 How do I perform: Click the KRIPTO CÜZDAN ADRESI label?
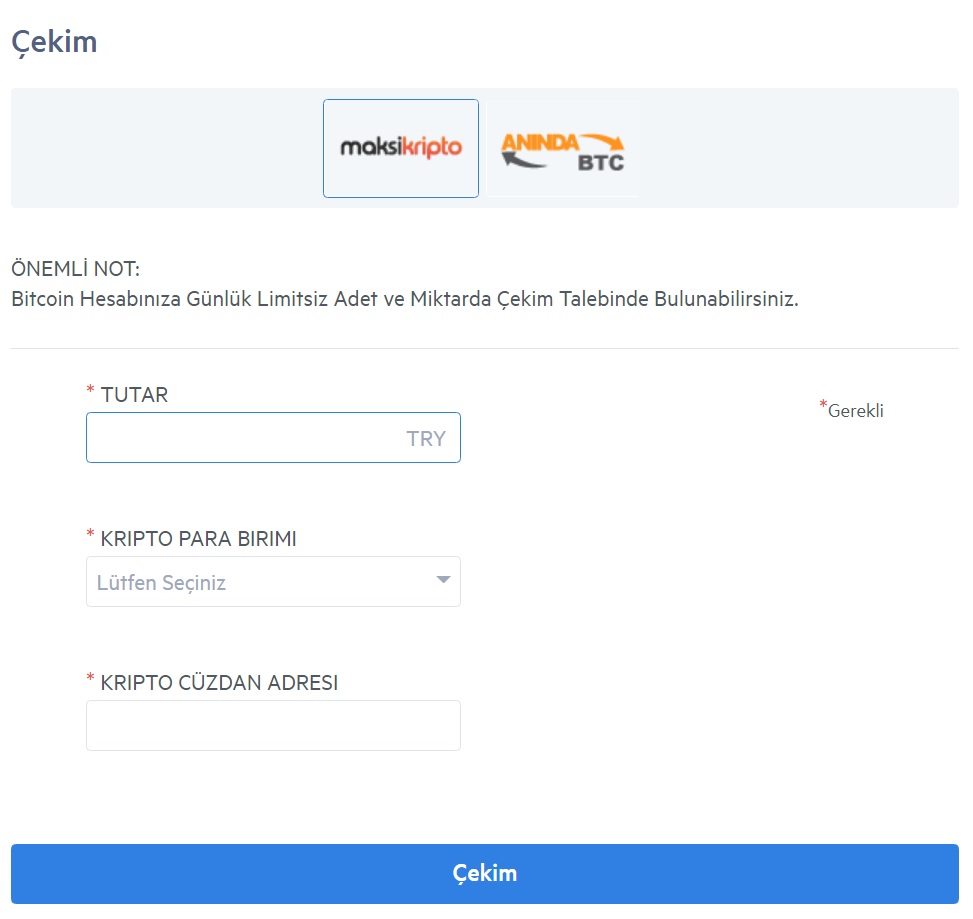pyautogui.click(x=219, y=683)
